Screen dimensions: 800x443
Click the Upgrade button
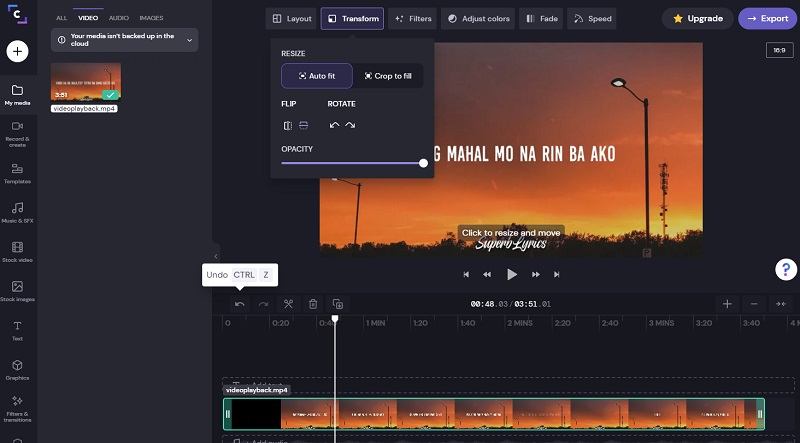pyautogui.click(x=697, y=18)
